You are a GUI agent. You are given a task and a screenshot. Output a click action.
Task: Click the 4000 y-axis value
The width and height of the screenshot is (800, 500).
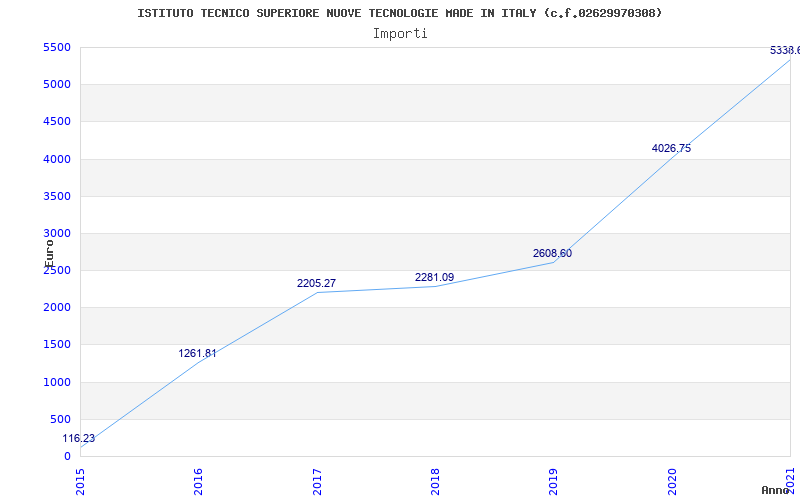click(57, 159)
